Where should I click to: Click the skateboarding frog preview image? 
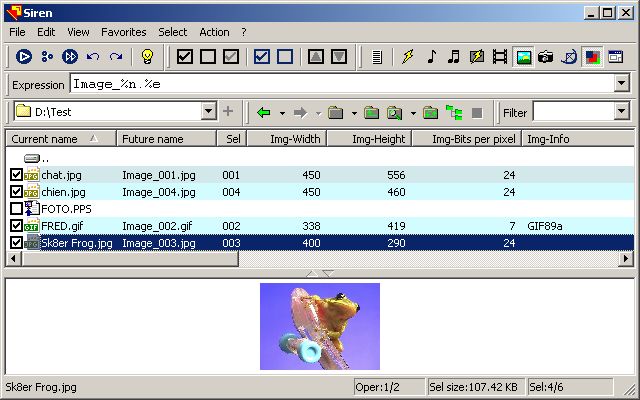[x=320, y=326]
